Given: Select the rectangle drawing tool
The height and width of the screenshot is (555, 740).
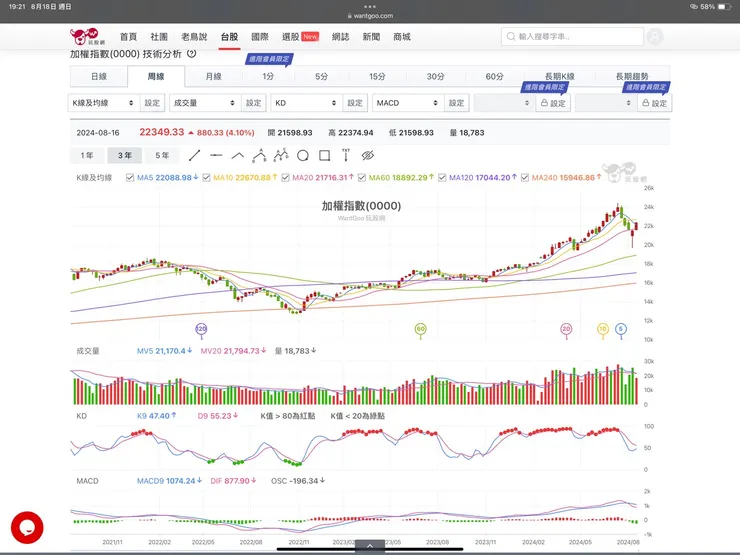Looking at the screenshot, I should (324, 155).
